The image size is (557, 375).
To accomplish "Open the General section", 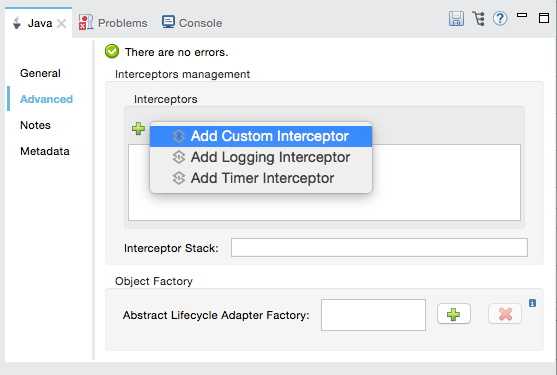I will (40, 73).
